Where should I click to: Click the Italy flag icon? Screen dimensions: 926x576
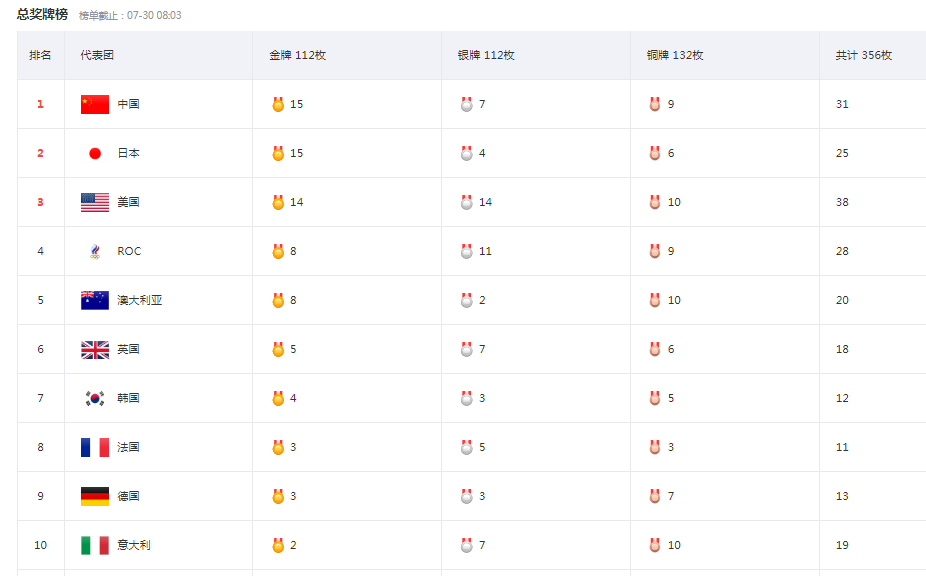point(95,546)
